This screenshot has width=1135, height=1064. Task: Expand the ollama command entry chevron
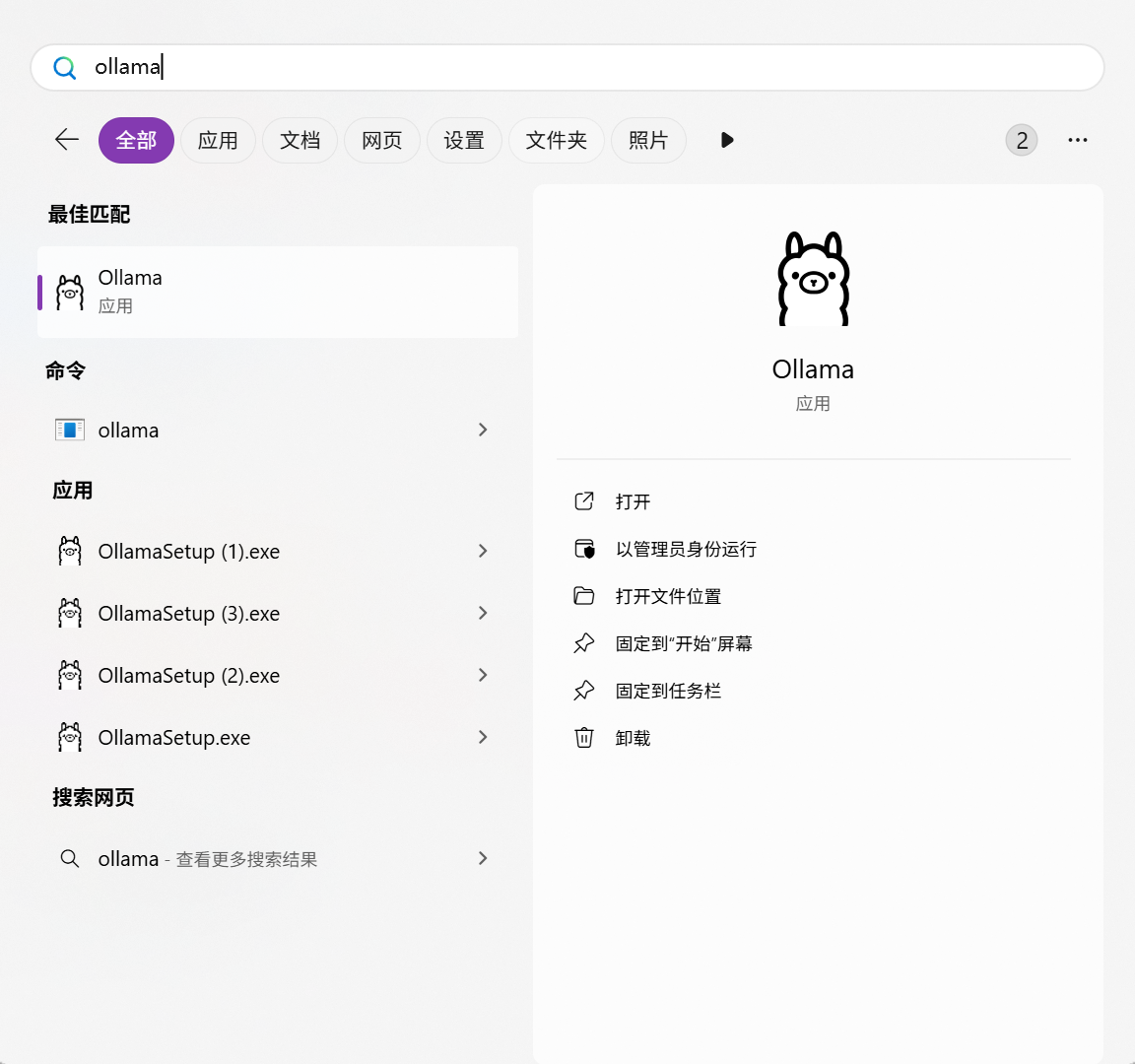coord(482,430)
